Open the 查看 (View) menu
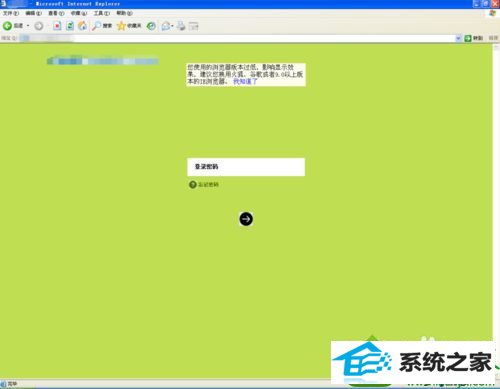The height and width of the screenshot is (389, 500). [56, 13]
